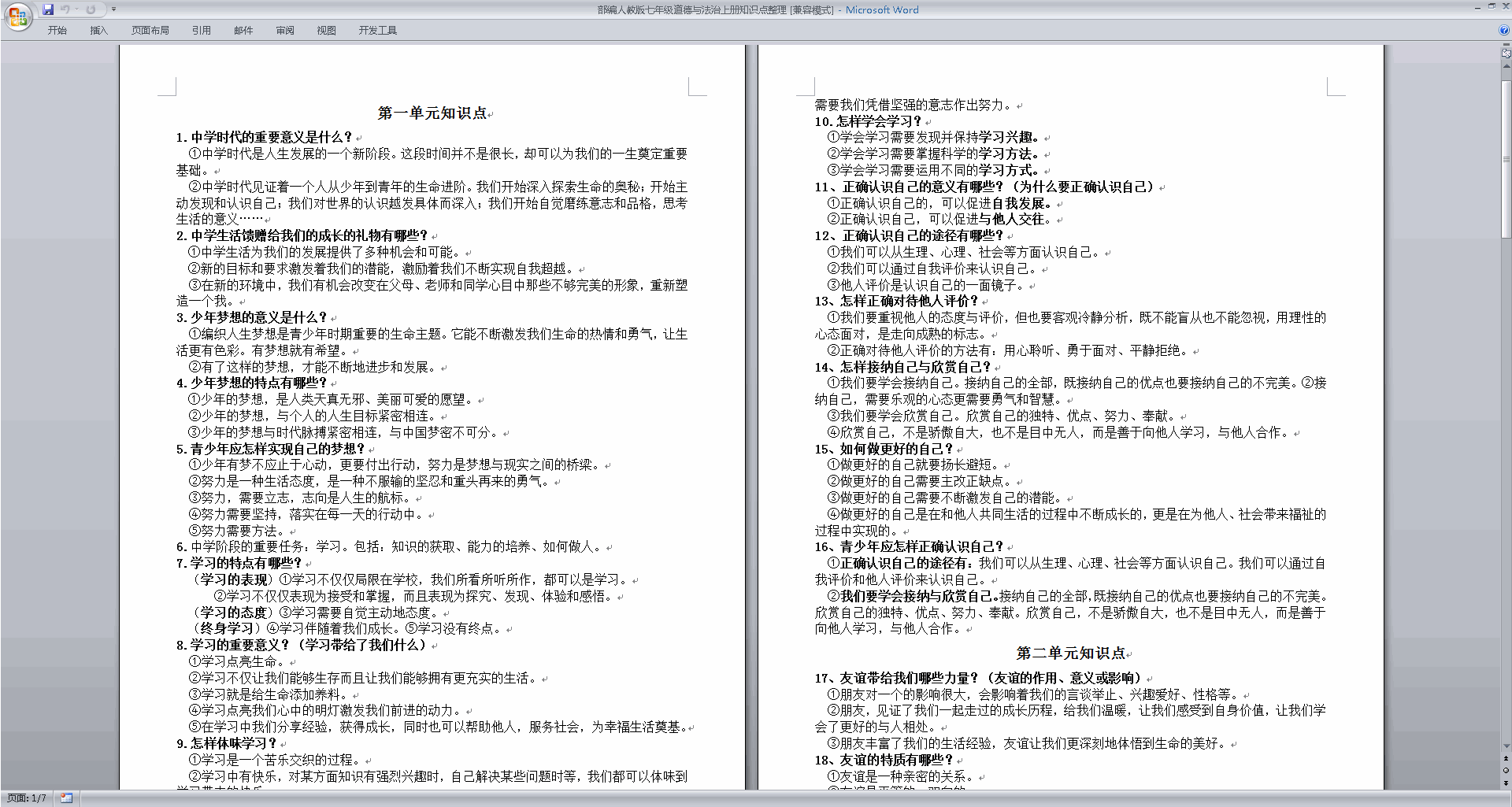Click heading 16、青少年应怎样正确认识自己？

909,546
